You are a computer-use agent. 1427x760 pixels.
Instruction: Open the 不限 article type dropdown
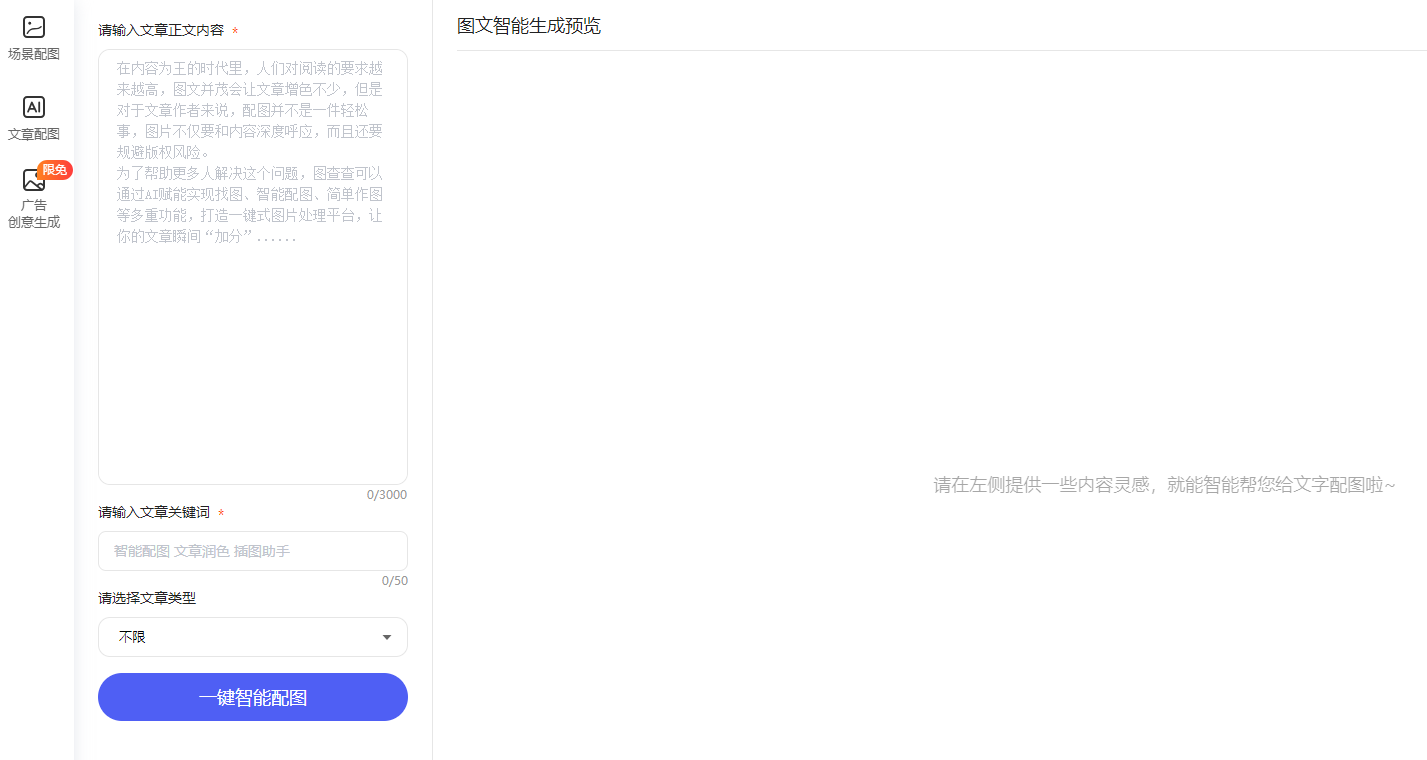coord(252,637)
